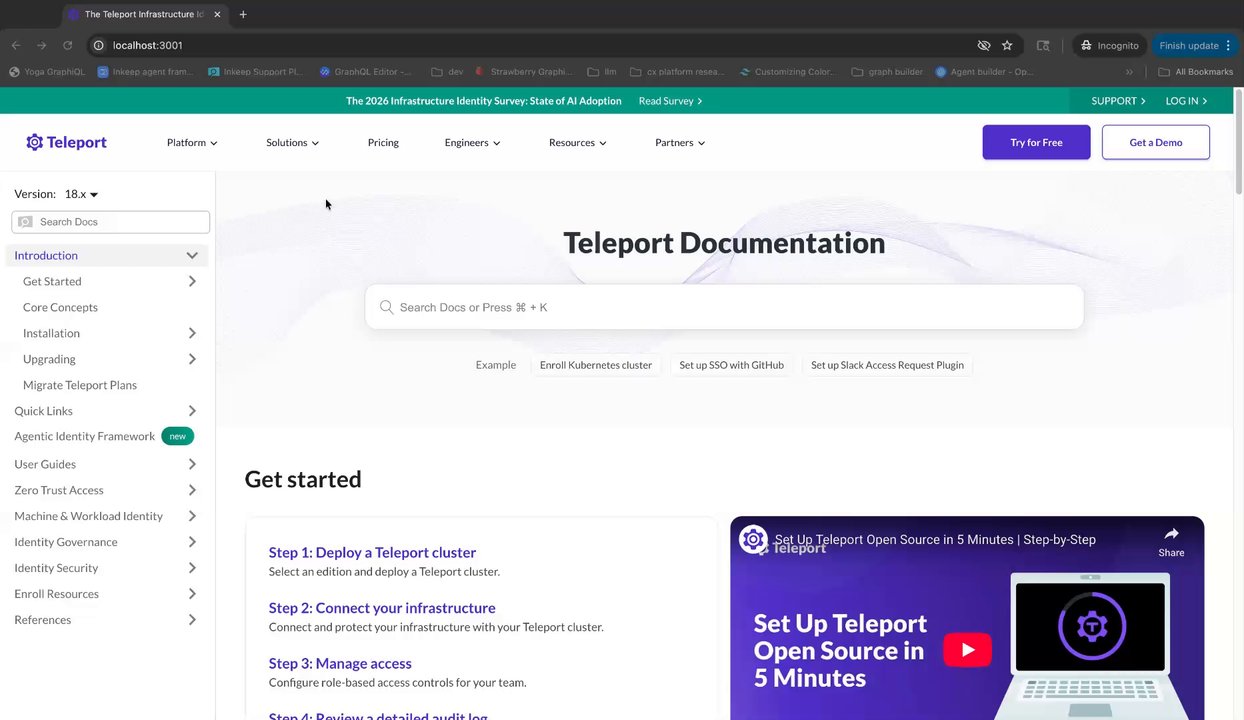Expand User Guides in sidebar

coord(192,464)
